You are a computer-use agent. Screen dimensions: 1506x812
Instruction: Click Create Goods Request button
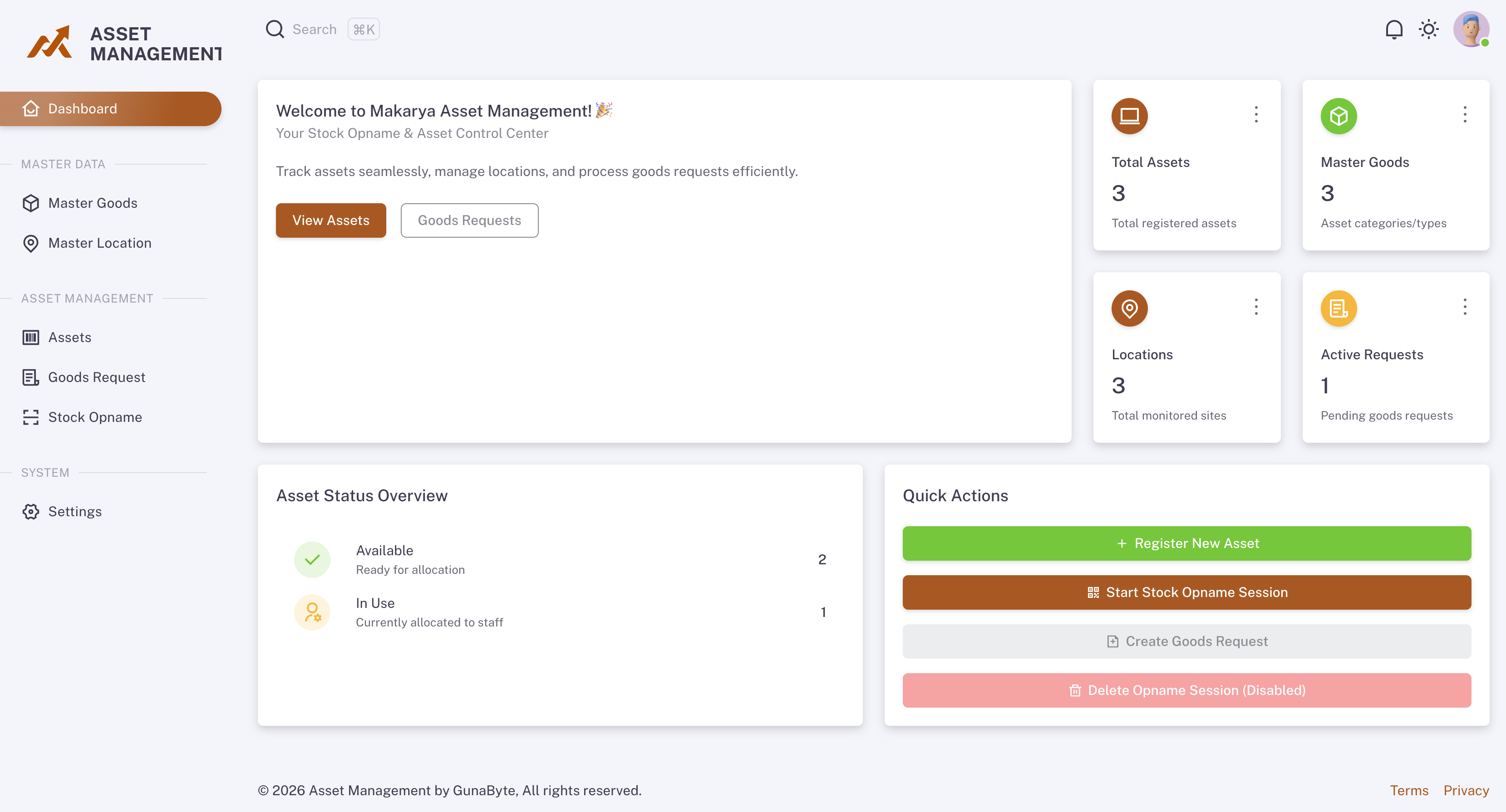(x=1187, y=641)
